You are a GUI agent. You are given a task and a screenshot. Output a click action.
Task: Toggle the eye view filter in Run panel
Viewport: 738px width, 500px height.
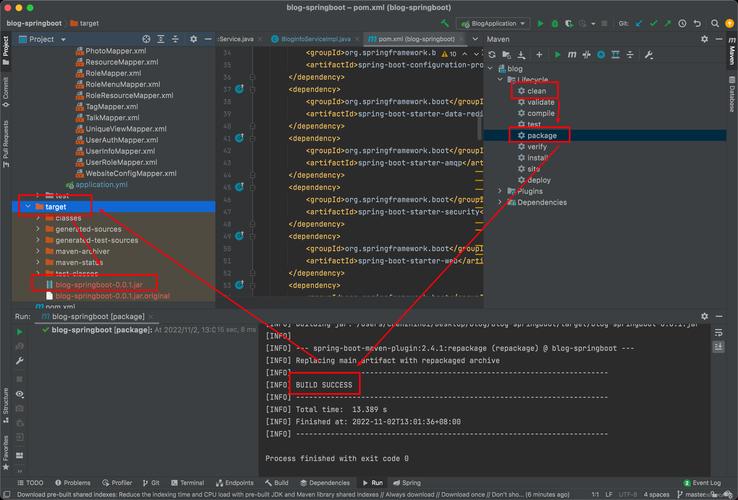[x=19, y=394]
